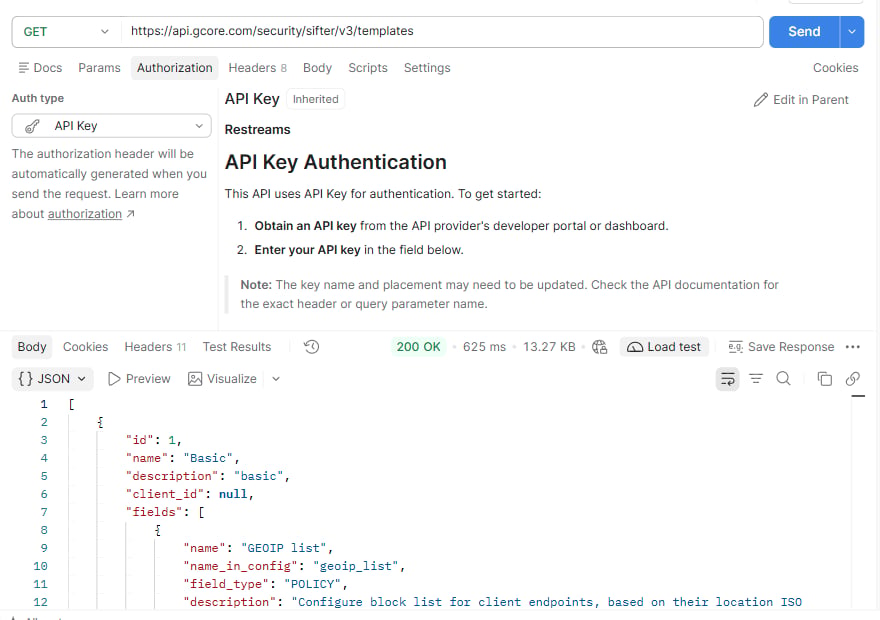Open the response history clock icon
Screen dimensions: 880x620
(311, 347)
